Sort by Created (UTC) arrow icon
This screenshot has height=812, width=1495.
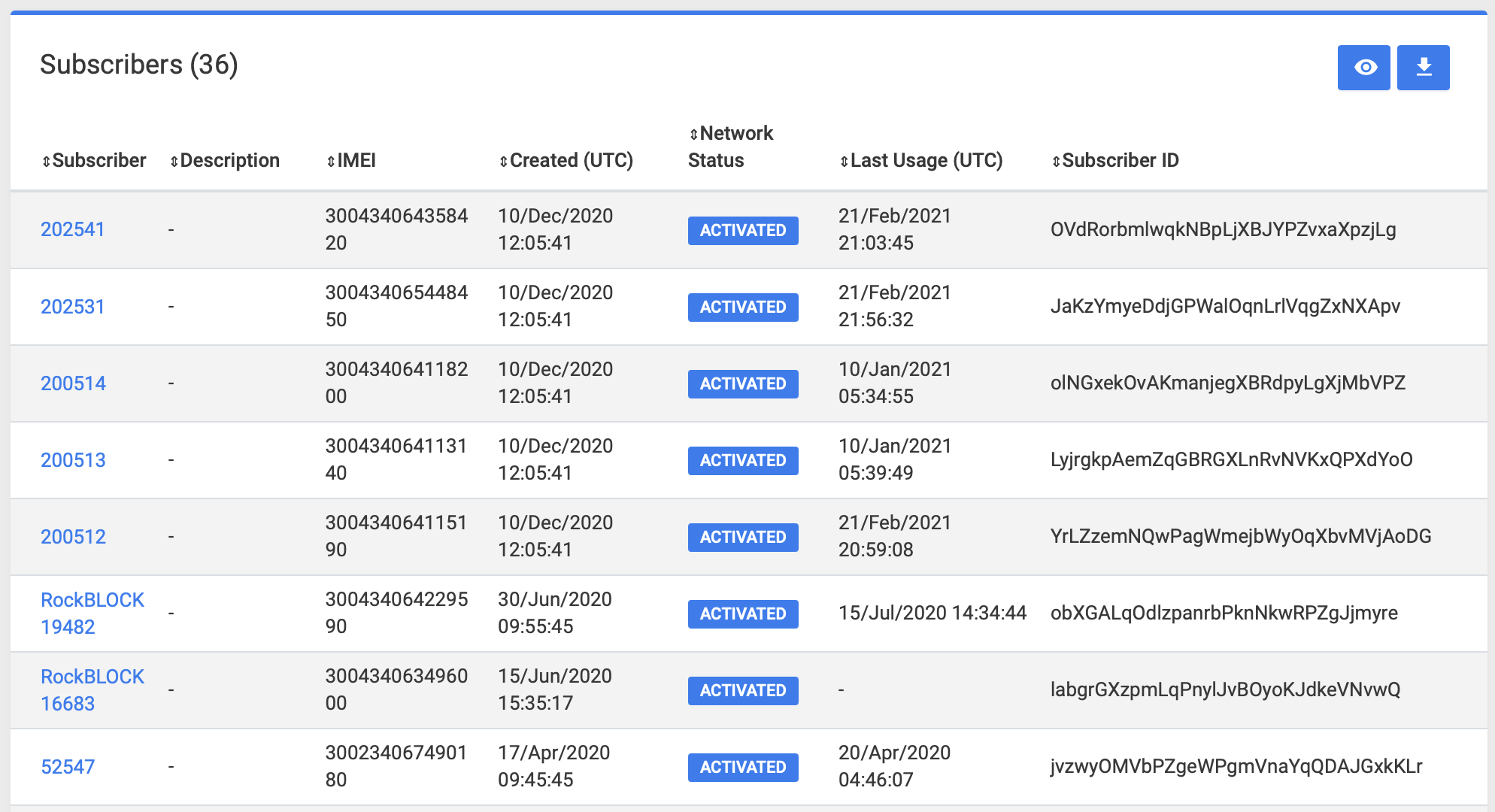click(x=504, y=162)
